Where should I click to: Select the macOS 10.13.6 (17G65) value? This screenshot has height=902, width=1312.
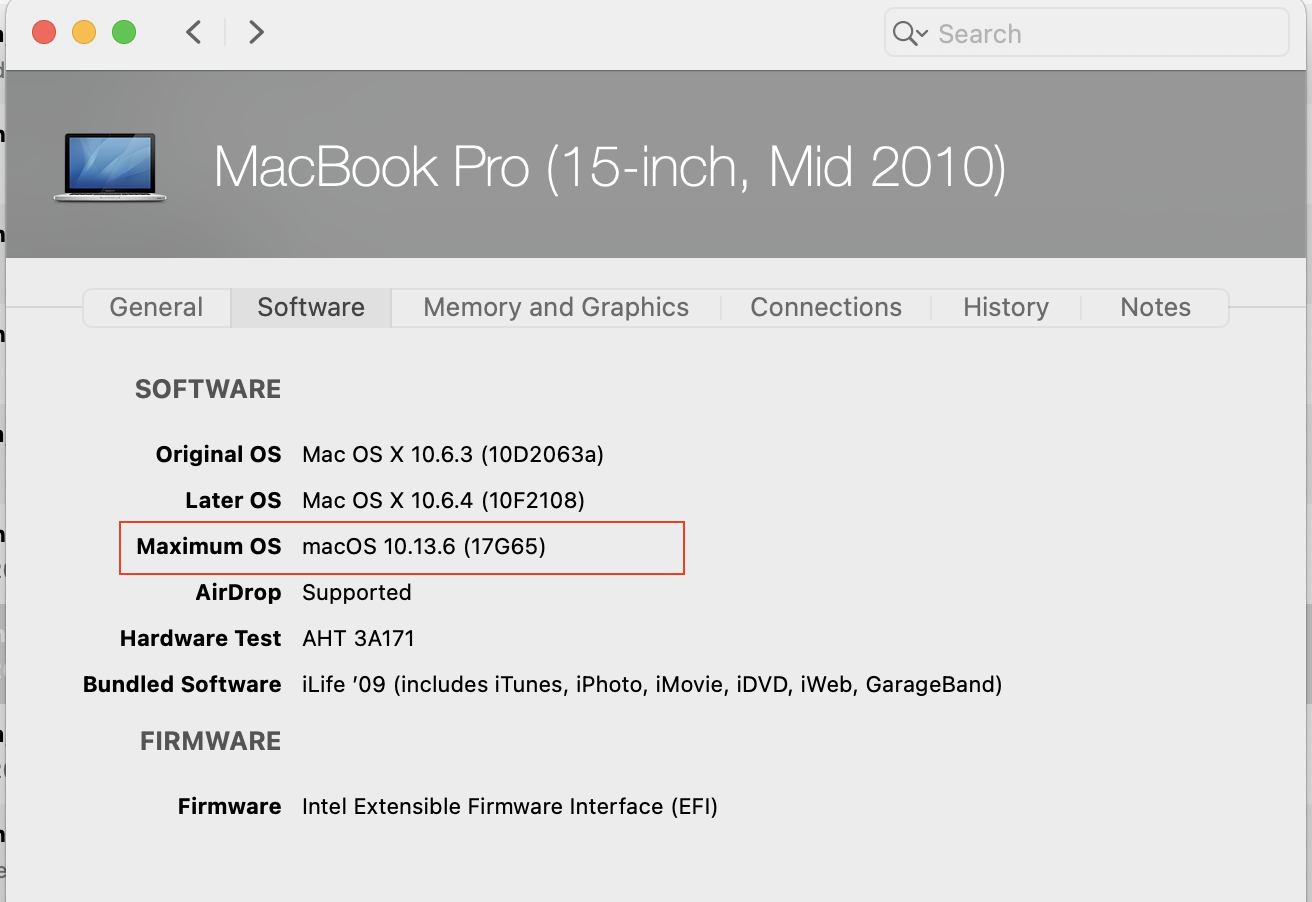[424, 547]
